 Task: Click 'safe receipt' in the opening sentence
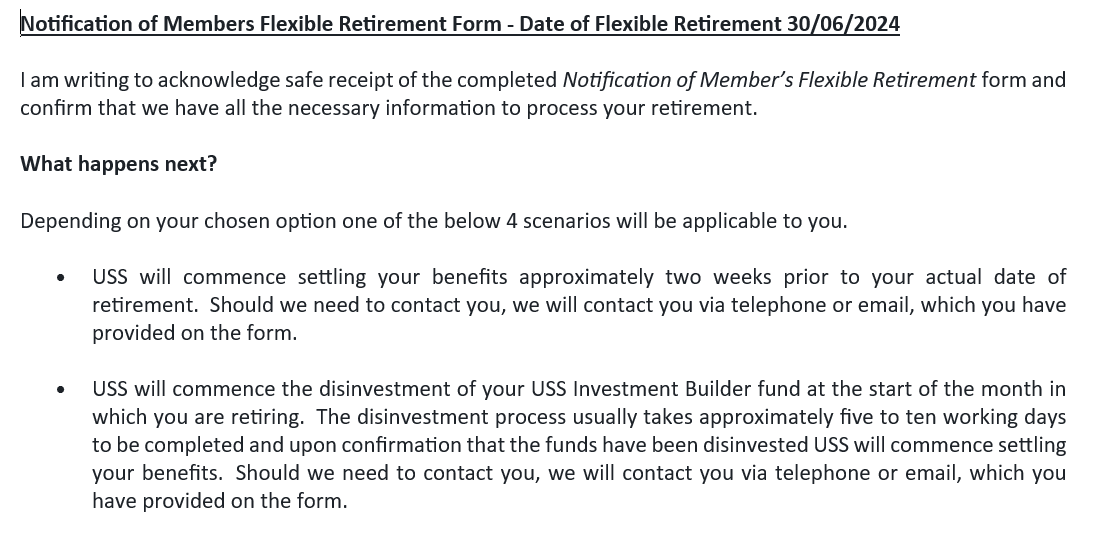(338, 80)
